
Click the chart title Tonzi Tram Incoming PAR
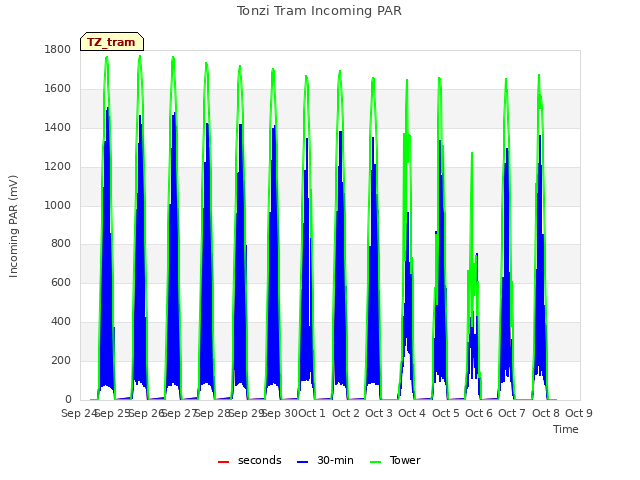pos(319,11)
